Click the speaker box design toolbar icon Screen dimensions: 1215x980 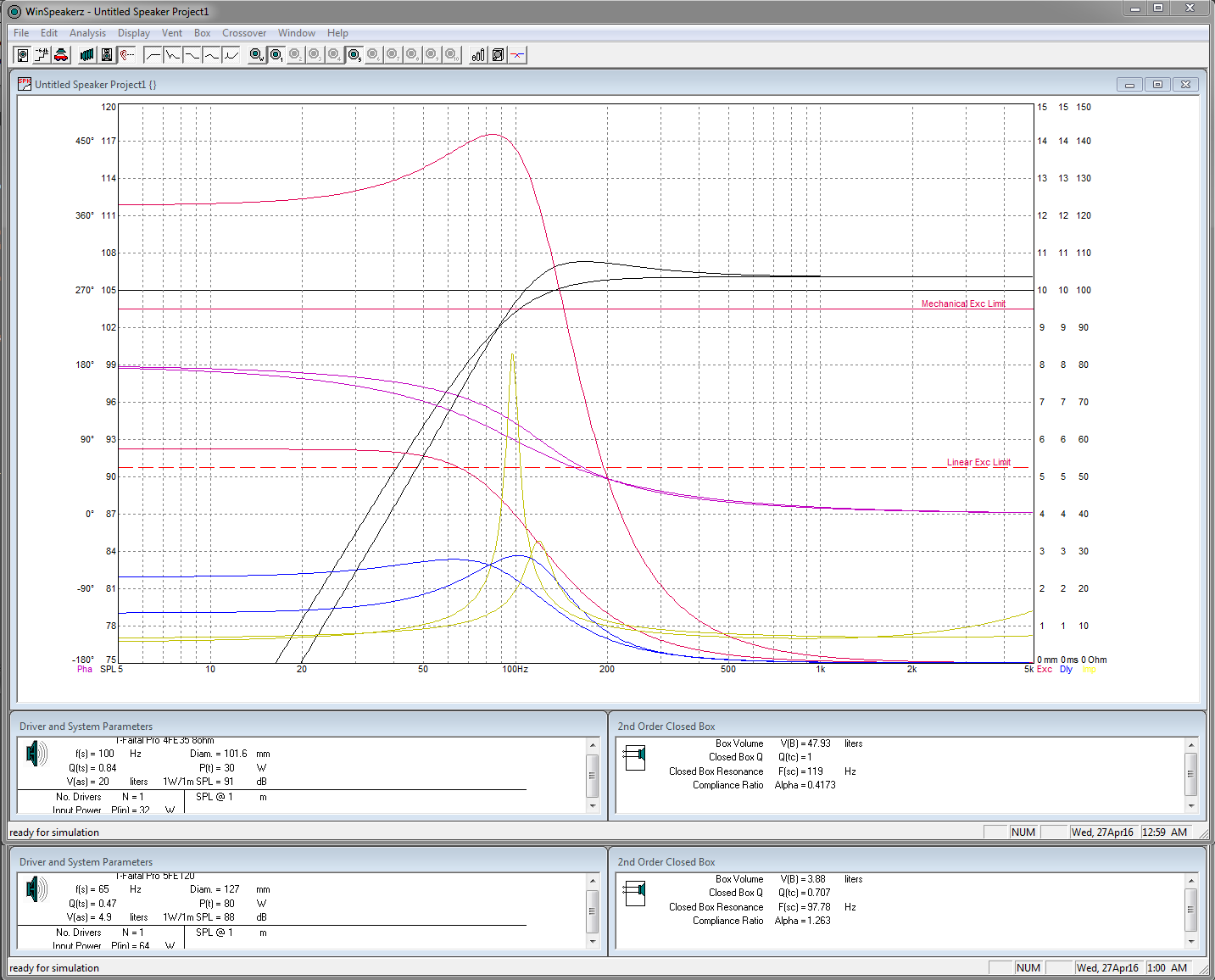click(x=23, y=55)
